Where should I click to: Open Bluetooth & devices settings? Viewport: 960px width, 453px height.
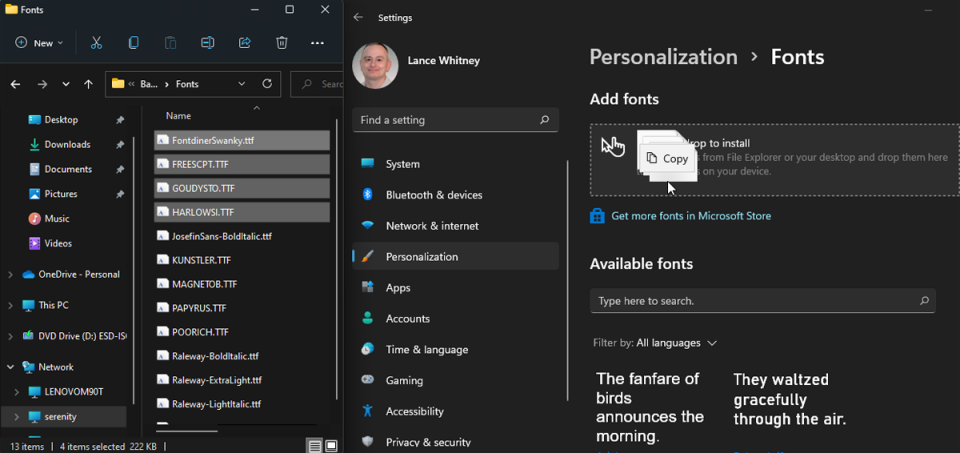pyautogui.click(x=456, y=195)
